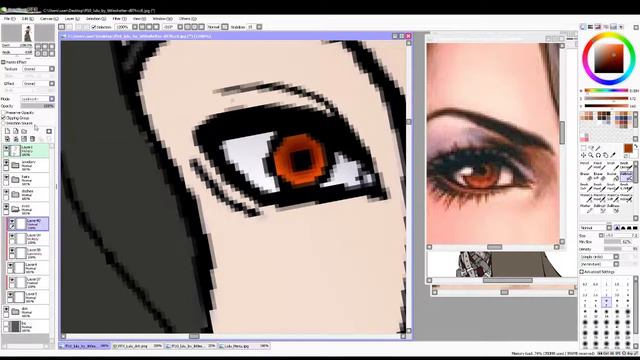Open the brush Normal mode dropdown
The width and height of the screenshot is (640, 360).
(609, 228)
